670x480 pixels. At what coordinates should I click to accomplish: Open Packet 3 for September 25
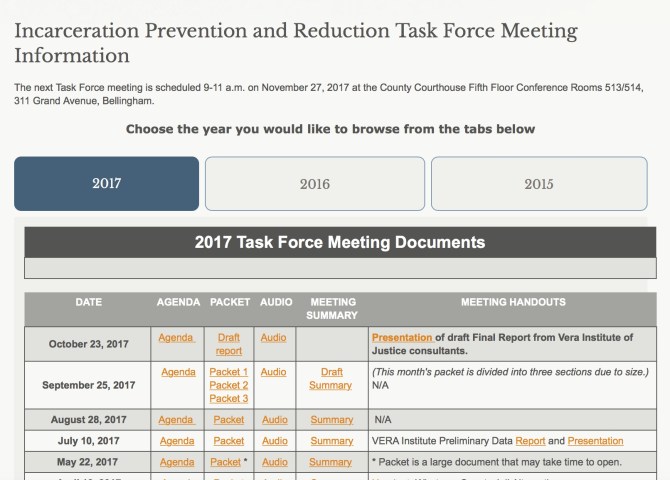(229, 398)
